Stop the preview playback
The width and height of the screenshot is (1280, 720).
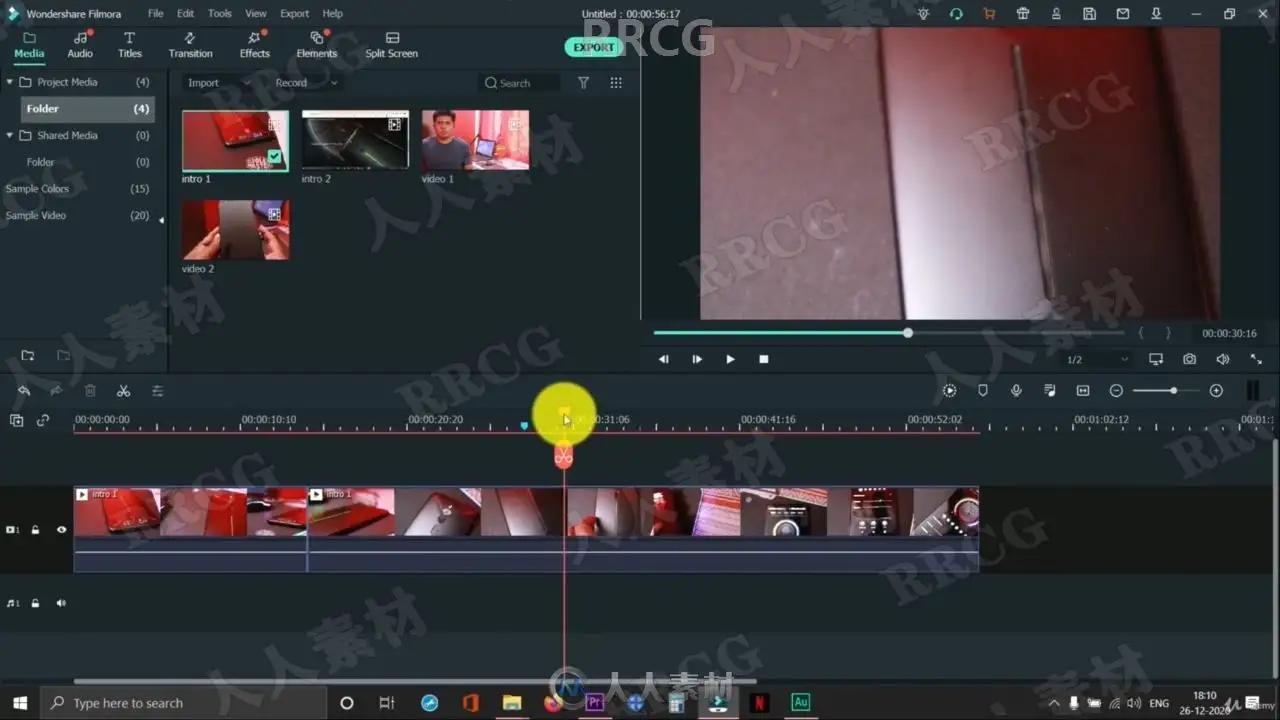click(x=764, y=359)
